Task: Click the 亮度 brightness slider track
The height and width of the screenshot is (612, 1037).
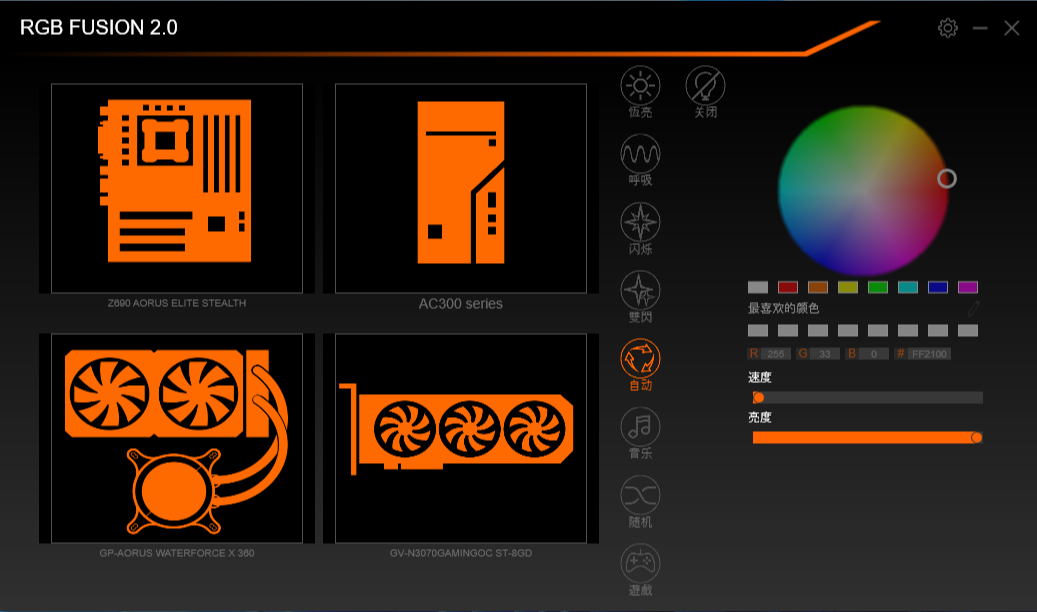Action: click(865, 437)
